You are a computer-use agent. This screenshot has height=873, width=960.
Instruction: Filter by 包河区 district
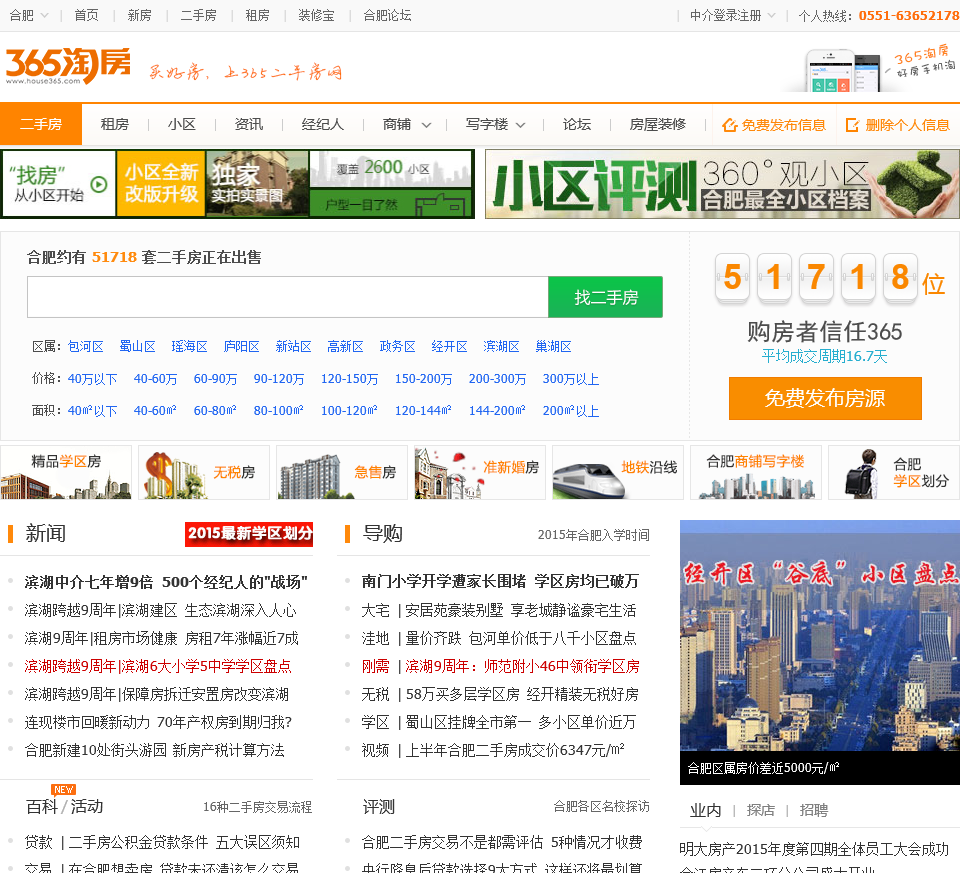(x=85, y=347)
